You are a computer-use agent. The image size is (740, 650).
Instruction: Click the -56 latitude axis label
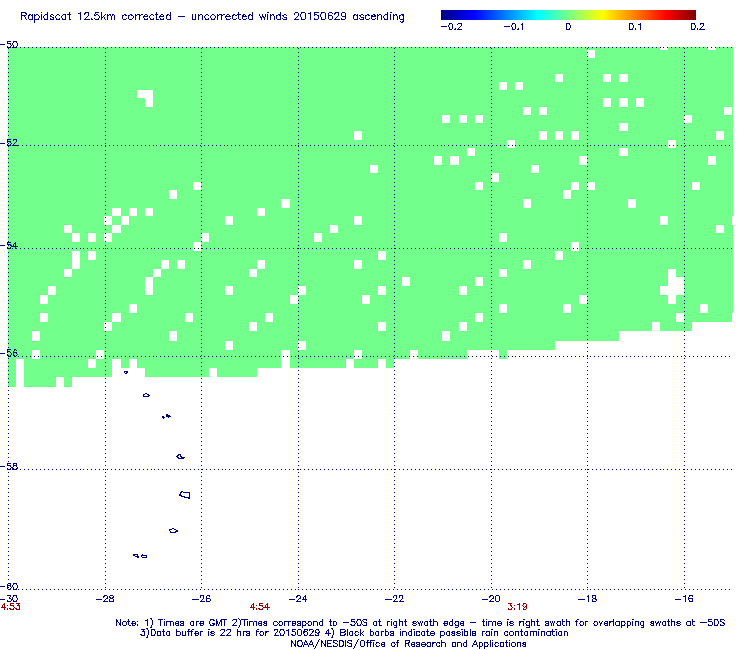[9, 353]
